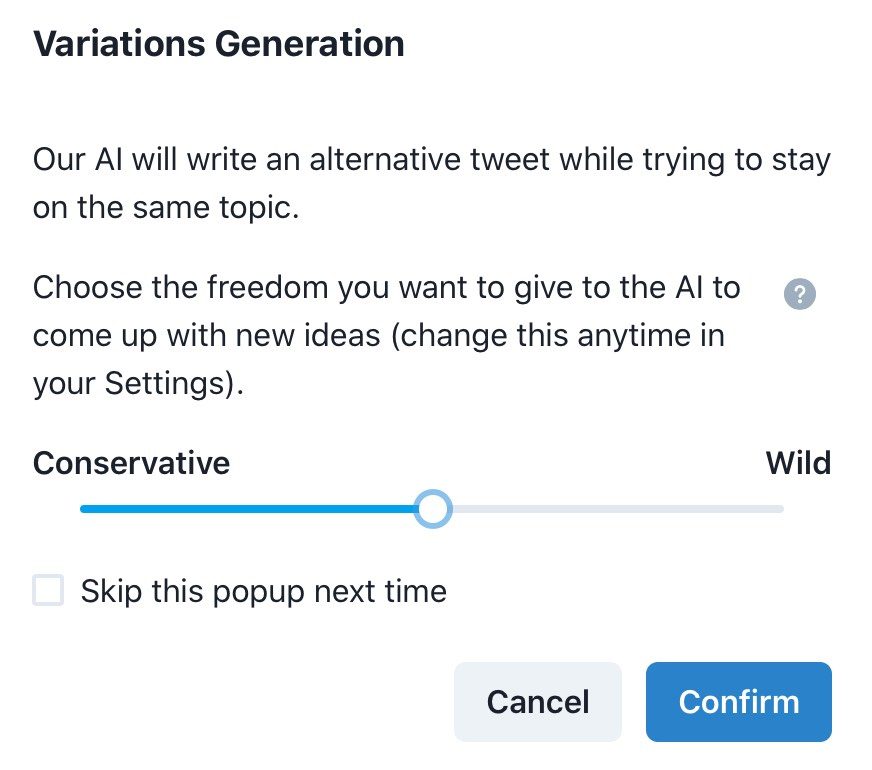Click the 'come up with new ideas' text

click(x=206, y=336)
